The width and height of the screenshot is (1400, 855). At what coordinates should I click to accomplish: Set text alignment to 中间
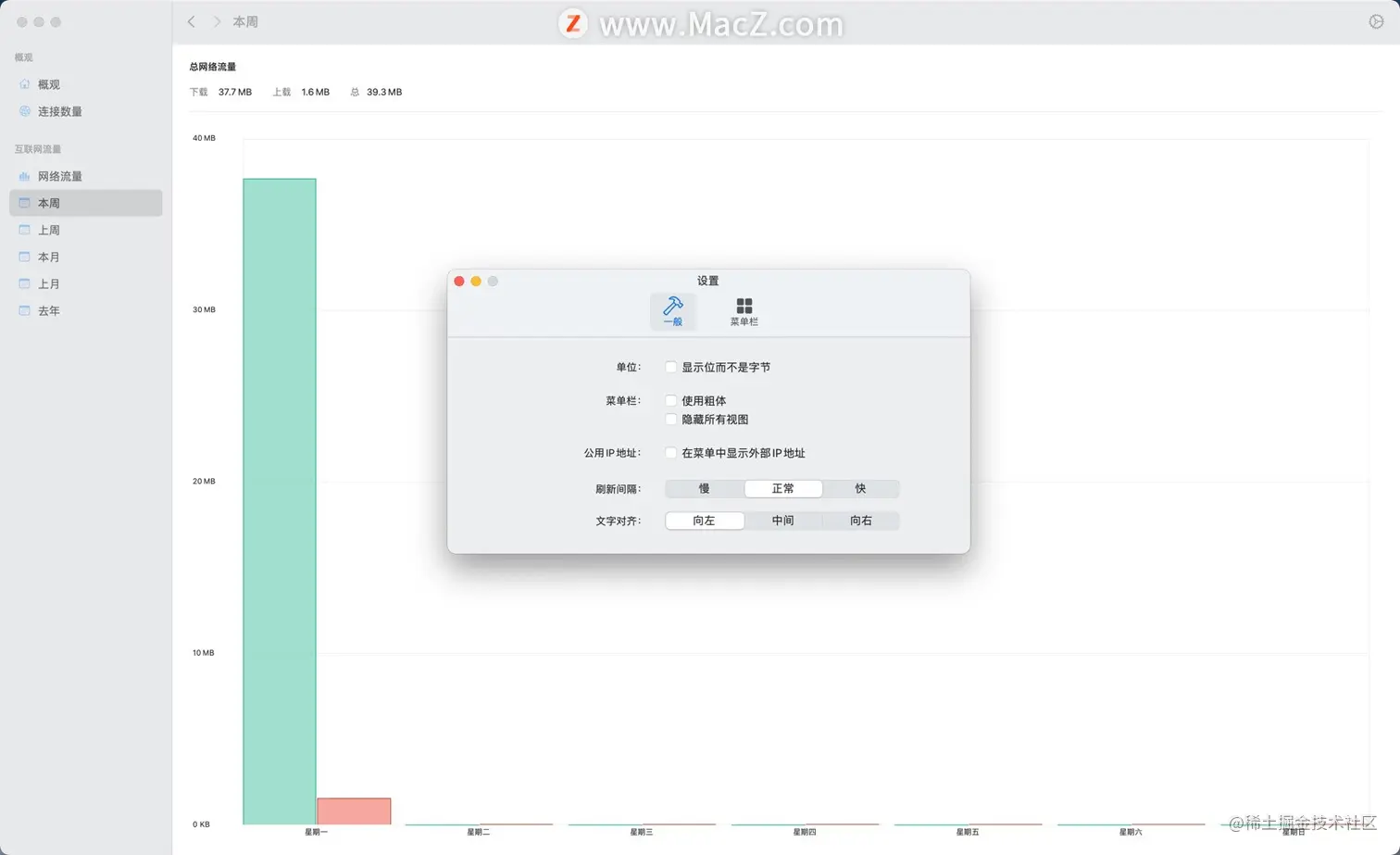coord(782,521)
